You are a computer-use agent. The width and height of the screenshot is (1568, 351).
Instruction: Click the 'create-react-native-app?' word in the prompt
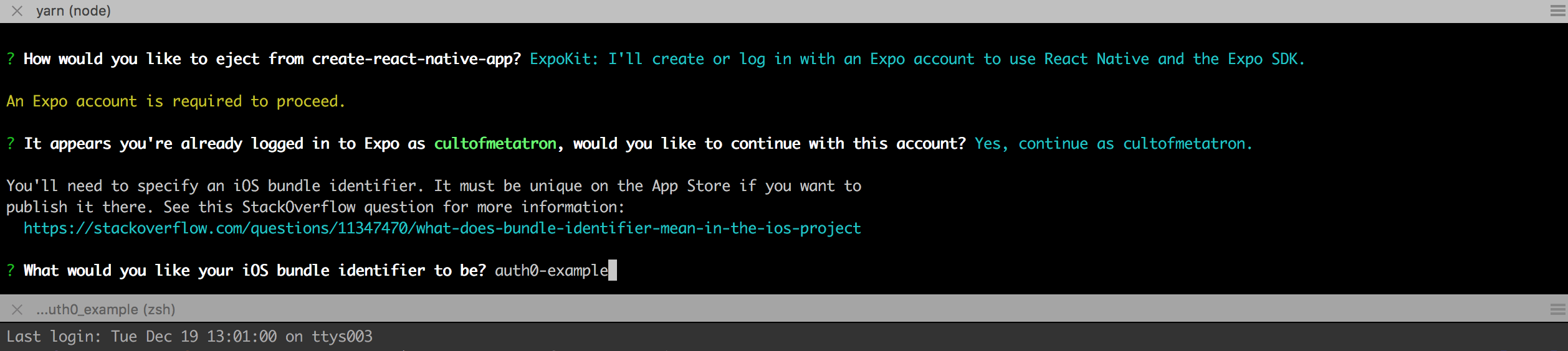pos(416,59)
